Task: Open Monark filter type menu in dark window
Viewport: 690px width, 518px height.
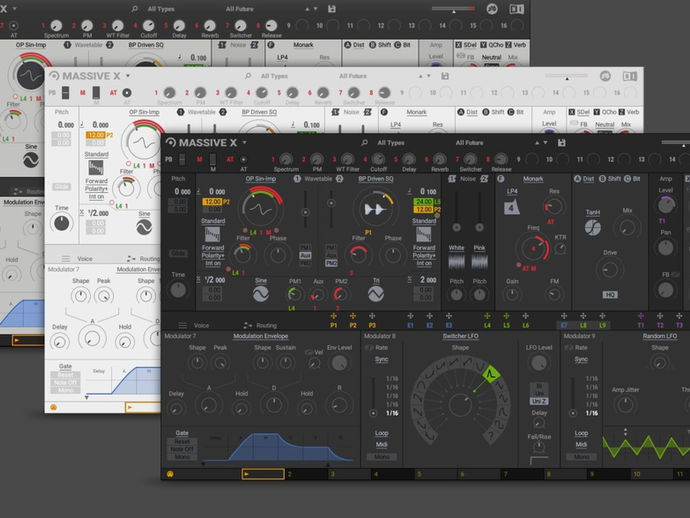Action: [x=533, y=179]
